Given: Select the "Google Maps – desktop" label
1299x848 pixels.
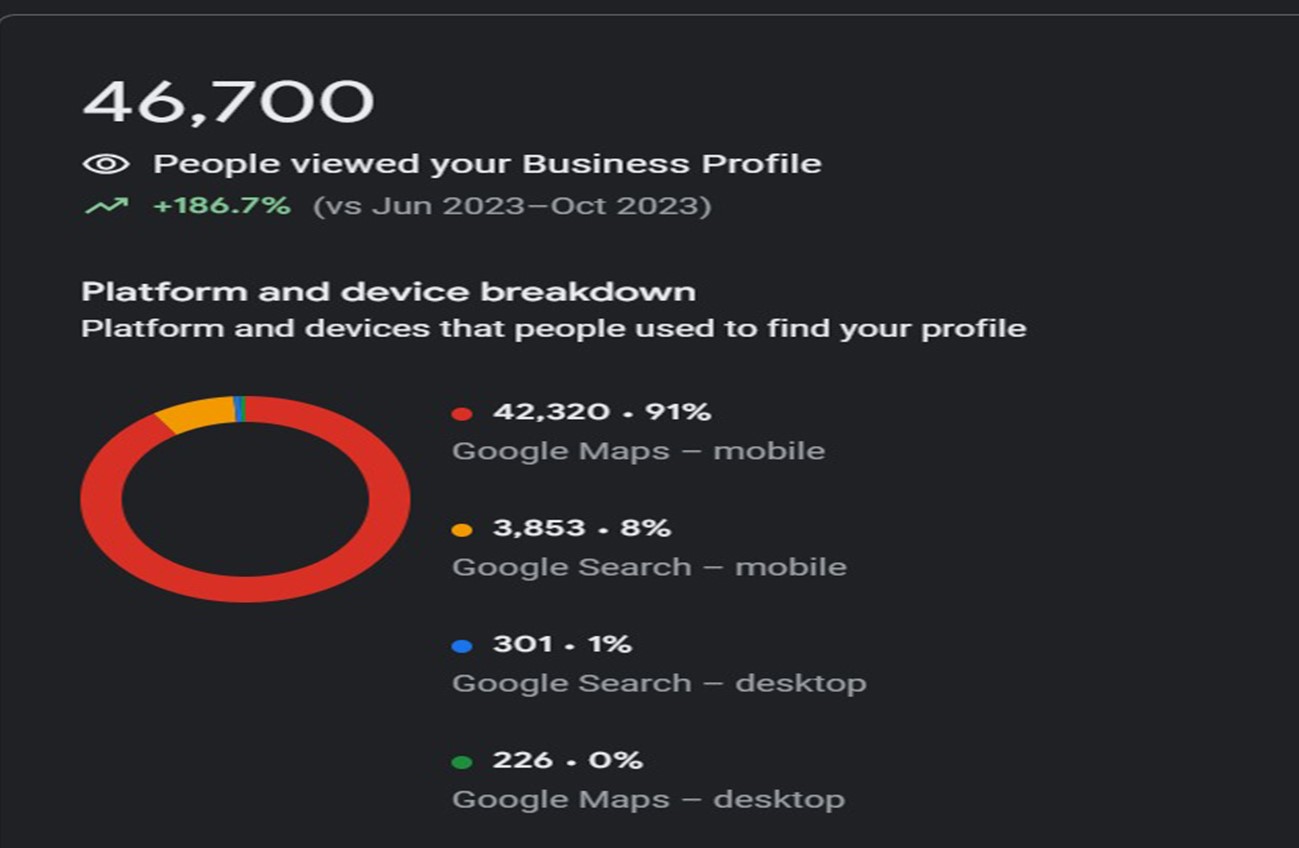Looking at the screenshot, I should click(x=648, y=799).
